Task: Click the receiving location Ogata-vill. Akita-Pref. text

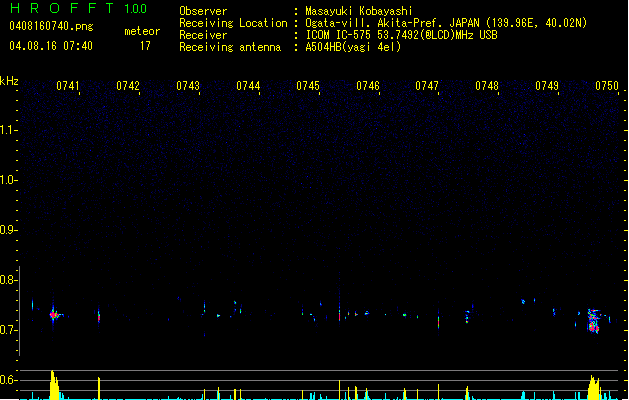Action: pyautogui.click(x=375, y=23)
